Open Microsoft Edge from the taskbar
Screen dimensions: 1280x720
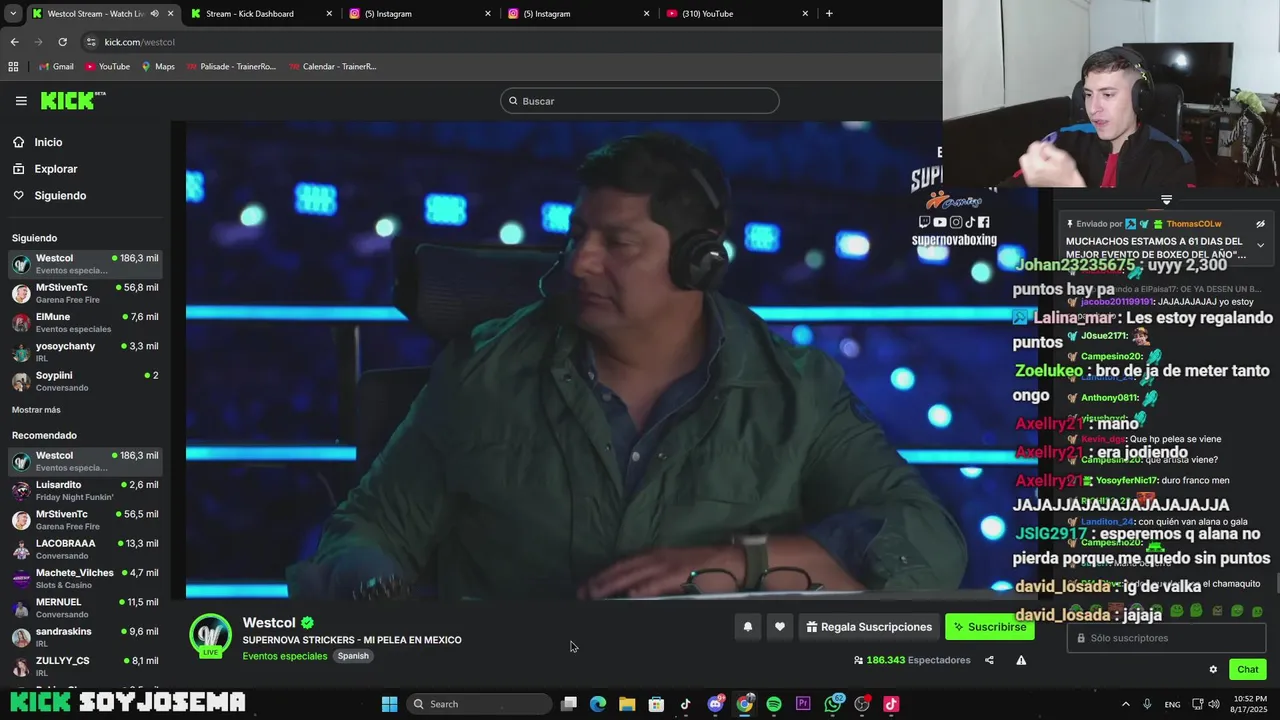coord(598,704)
